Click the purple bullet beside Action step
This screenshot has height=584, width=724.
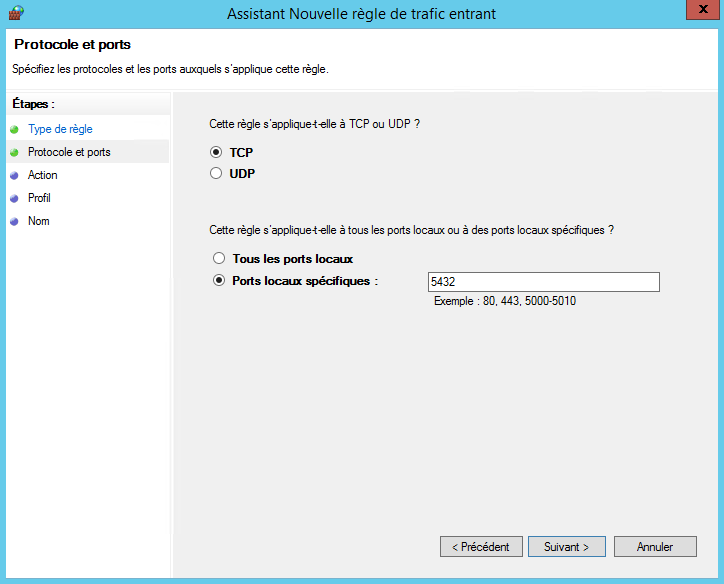tap(14, 175)
